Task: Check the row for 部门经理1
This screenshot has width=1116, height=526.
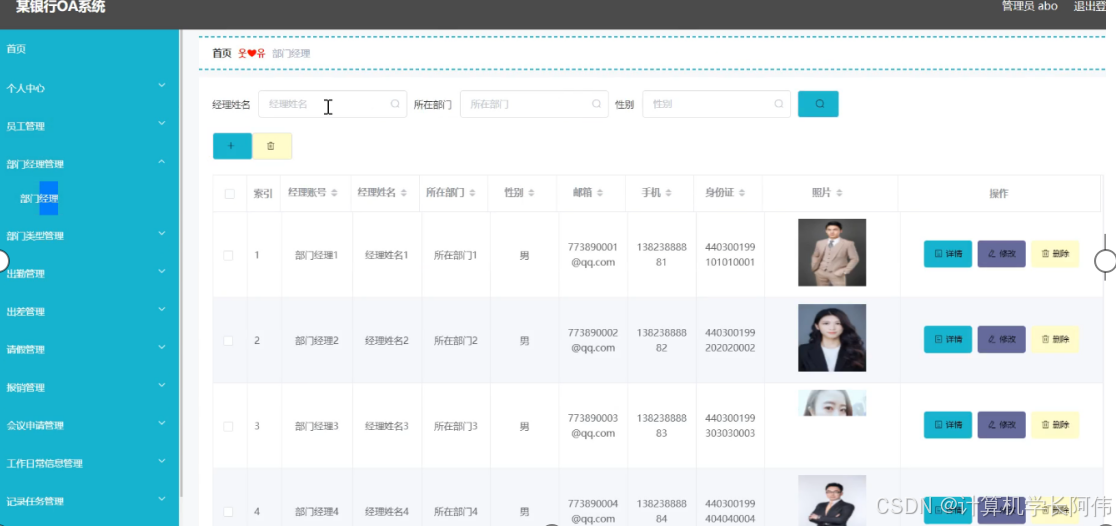Action: click(228, 256)
